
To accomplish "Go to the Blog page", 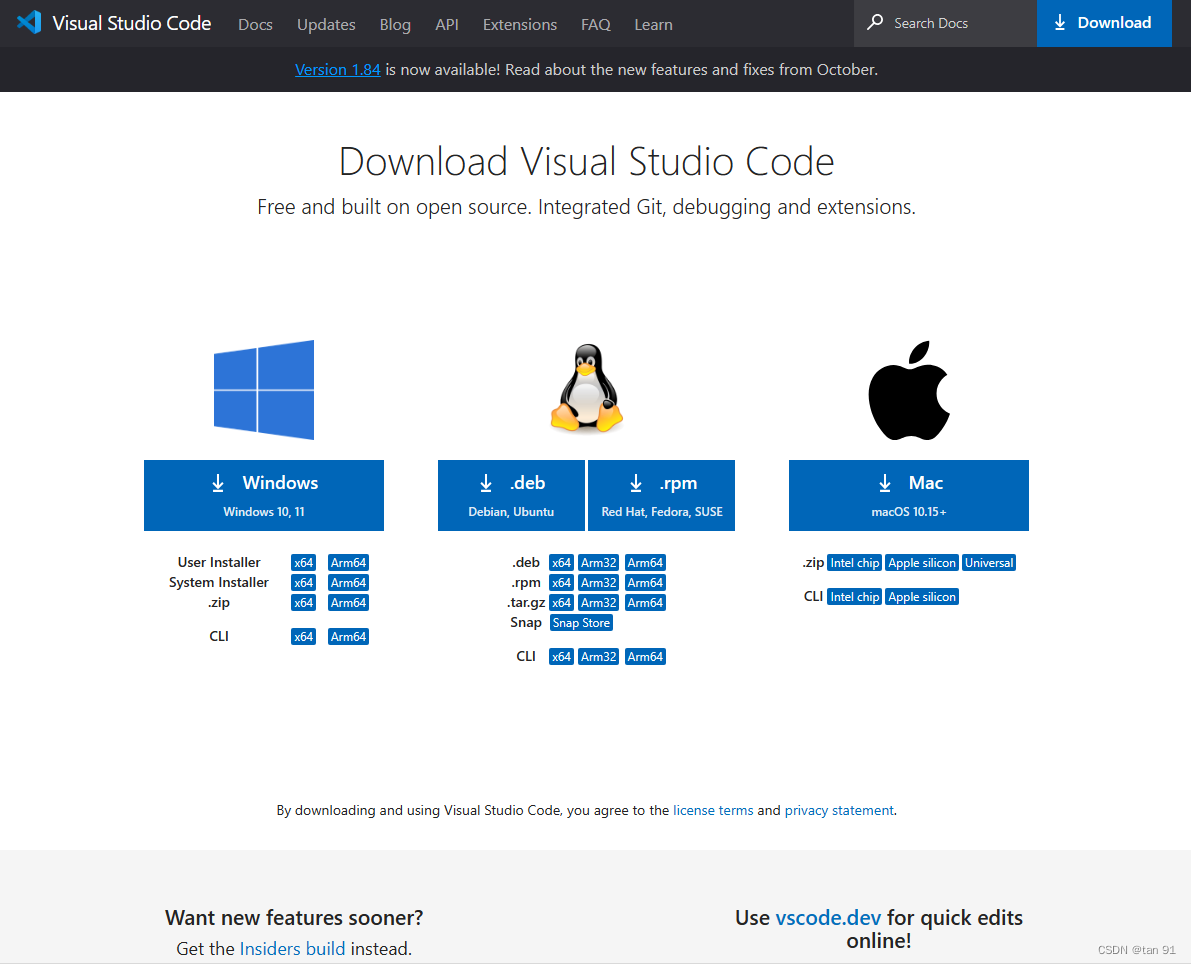I will 395,24.
